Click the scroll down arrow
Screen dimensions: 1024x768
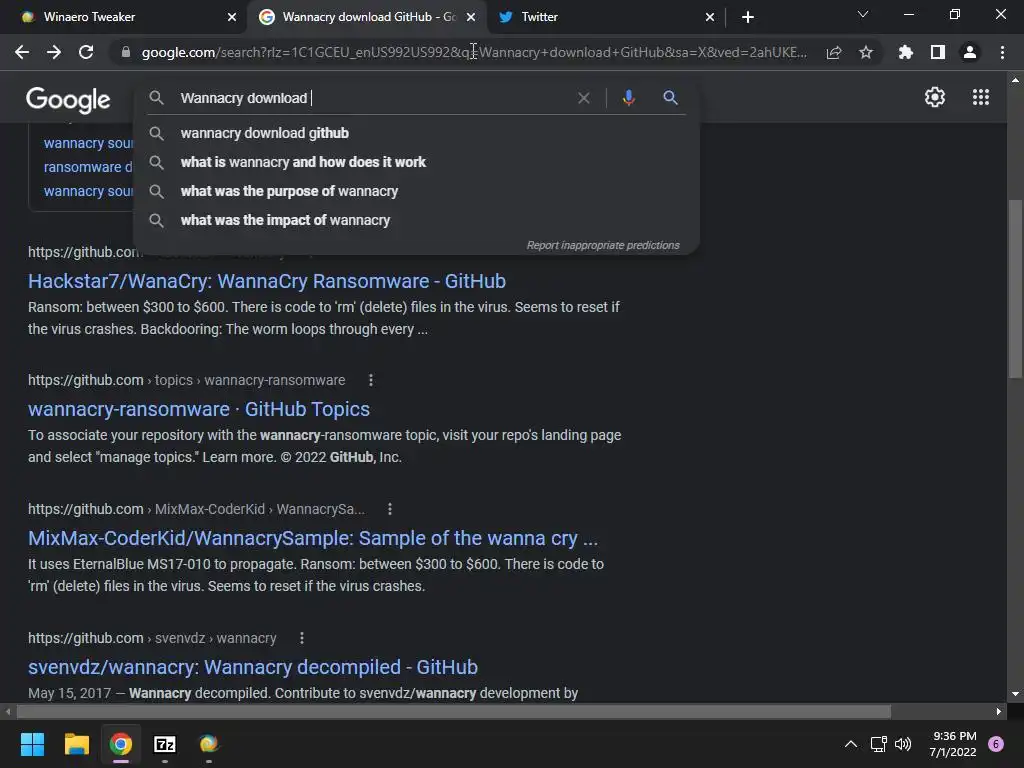(1015, 694)
